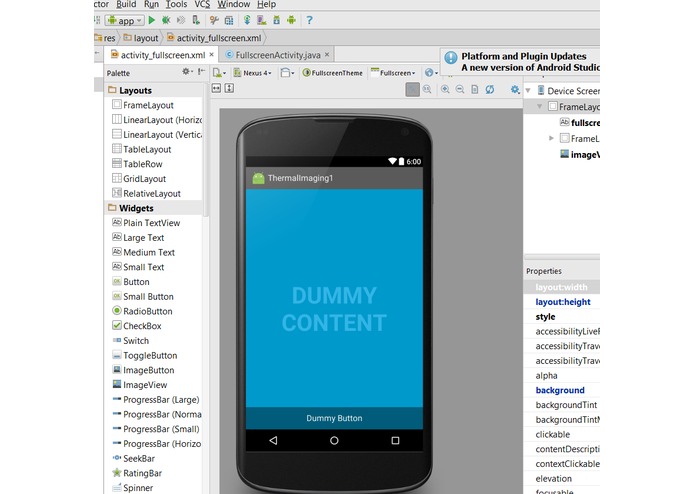Viewport: 695px width, 494px height.
Task: Jump to source page icon
Action: pos(475,89)
